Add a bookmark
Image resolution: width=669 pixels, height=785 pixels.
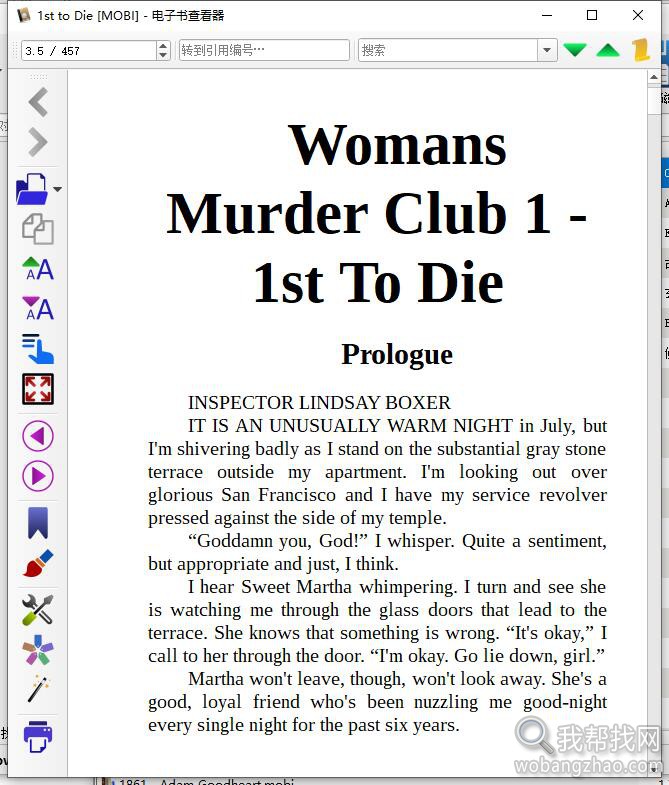tap(38, 523)
